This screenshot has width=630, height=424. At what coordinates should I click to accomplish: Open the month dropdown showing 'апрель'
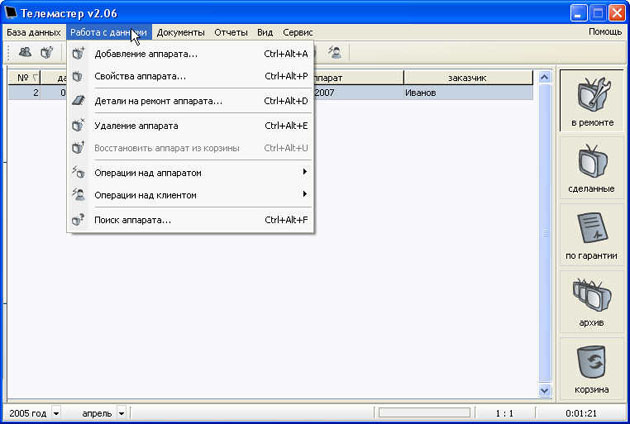coord(122,412)
